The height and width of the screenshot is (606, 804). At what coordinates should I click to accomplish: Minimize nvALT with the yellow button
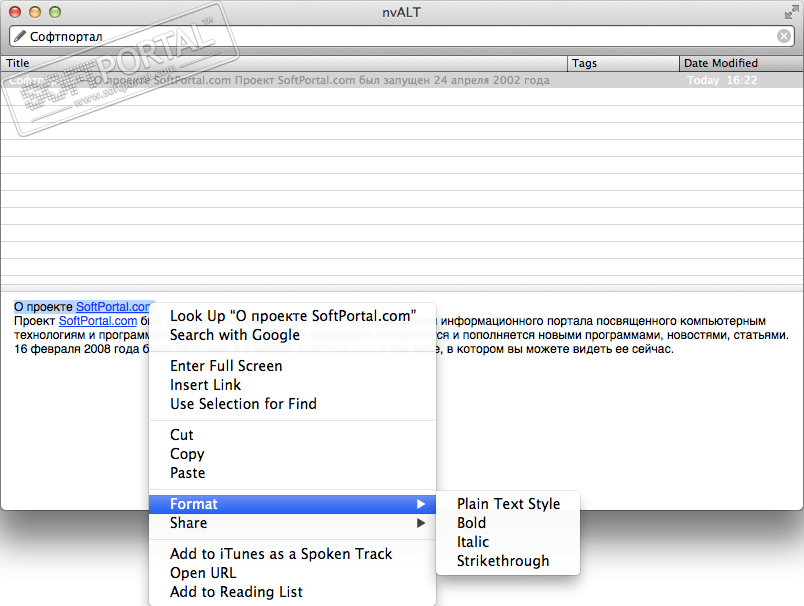[x=35, y=12]
